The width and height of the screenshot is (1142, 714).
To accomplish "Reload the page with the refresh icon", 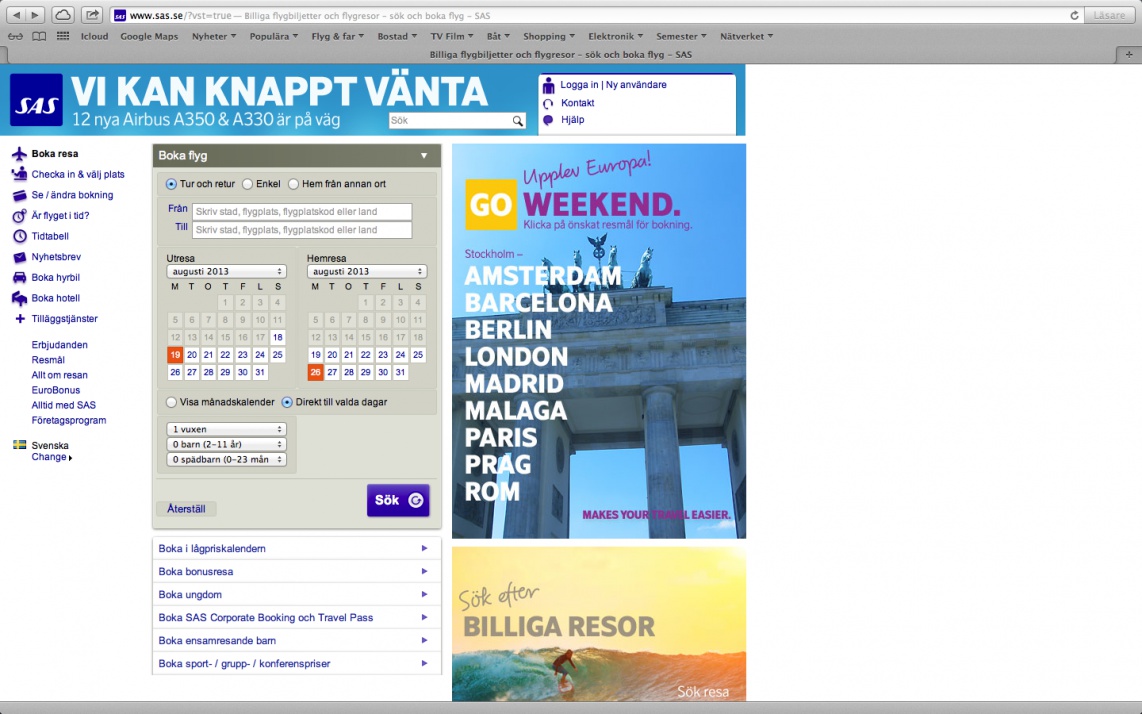I will click(1074, 15).
